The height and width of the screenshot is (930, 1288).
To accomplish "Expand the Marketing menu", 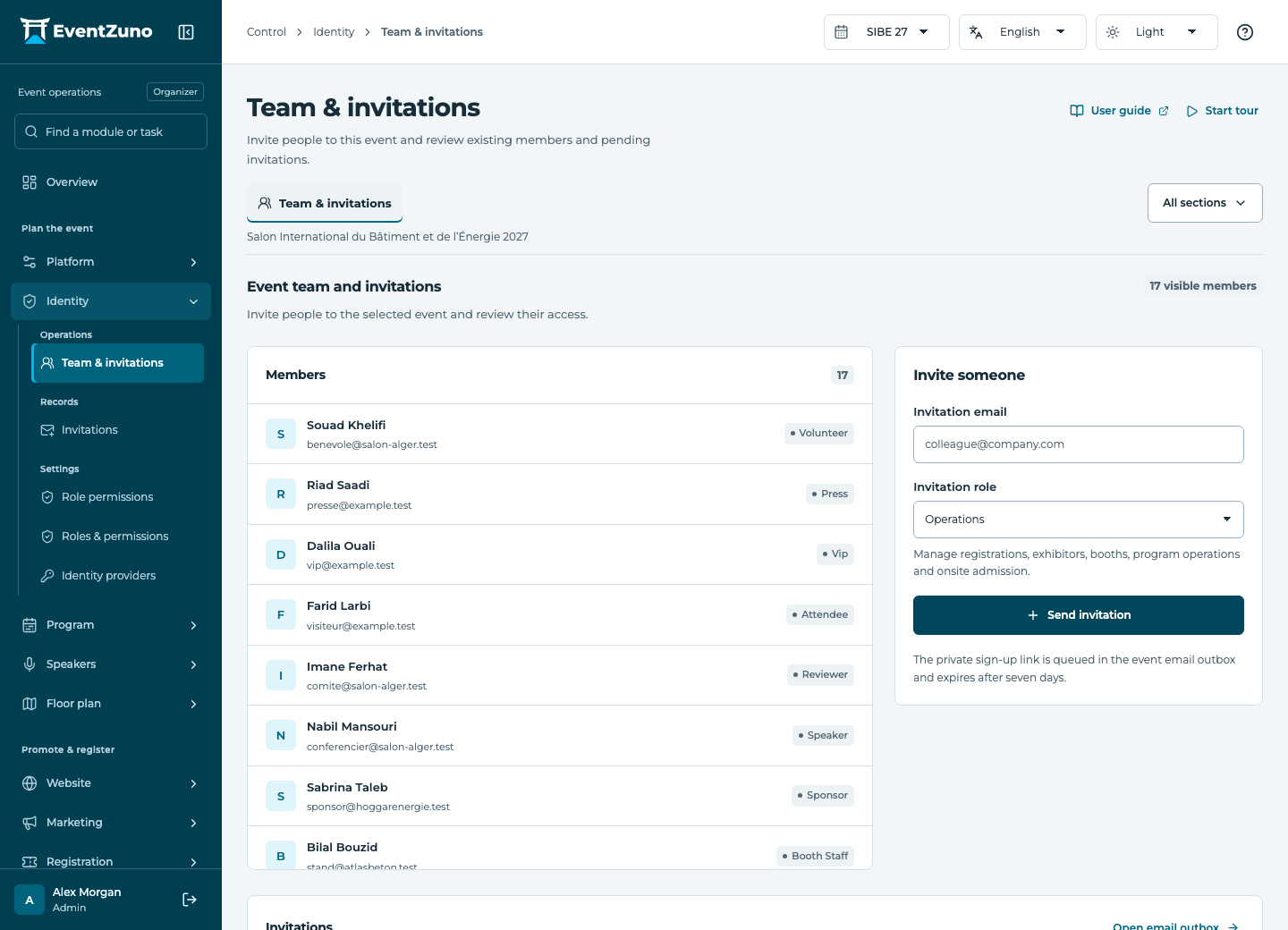I will pos(111,823).
